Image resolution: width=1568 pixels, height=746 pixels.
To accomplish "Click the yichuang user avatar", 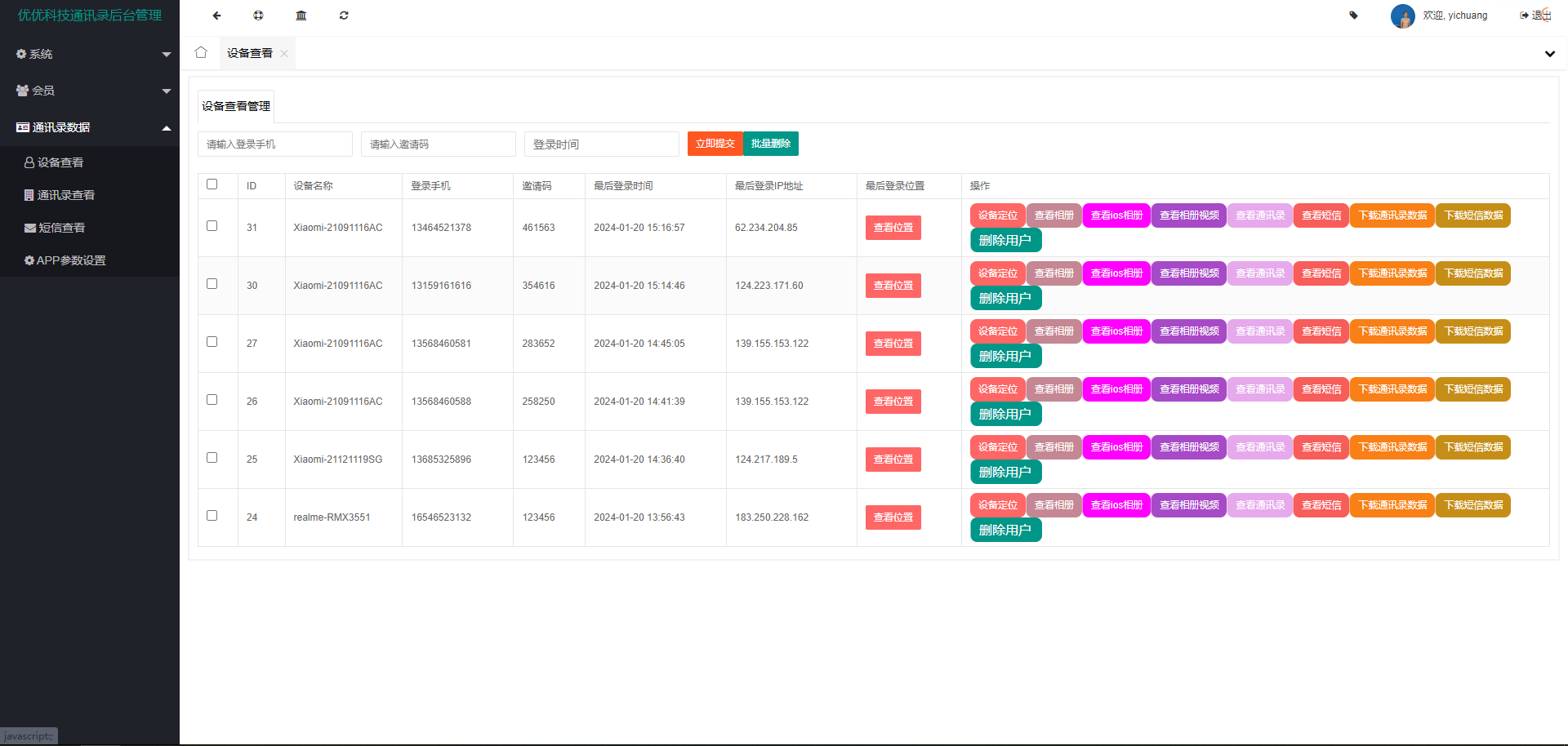I will (1402, 16).
